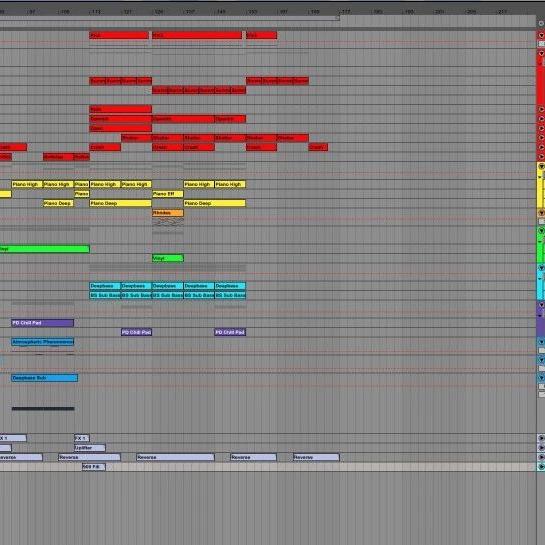This screenshot has width=545, height=545.
Task: Click the automation lane box under the Rhodes track
Action: pyautogui.click(x=541, y=221)
